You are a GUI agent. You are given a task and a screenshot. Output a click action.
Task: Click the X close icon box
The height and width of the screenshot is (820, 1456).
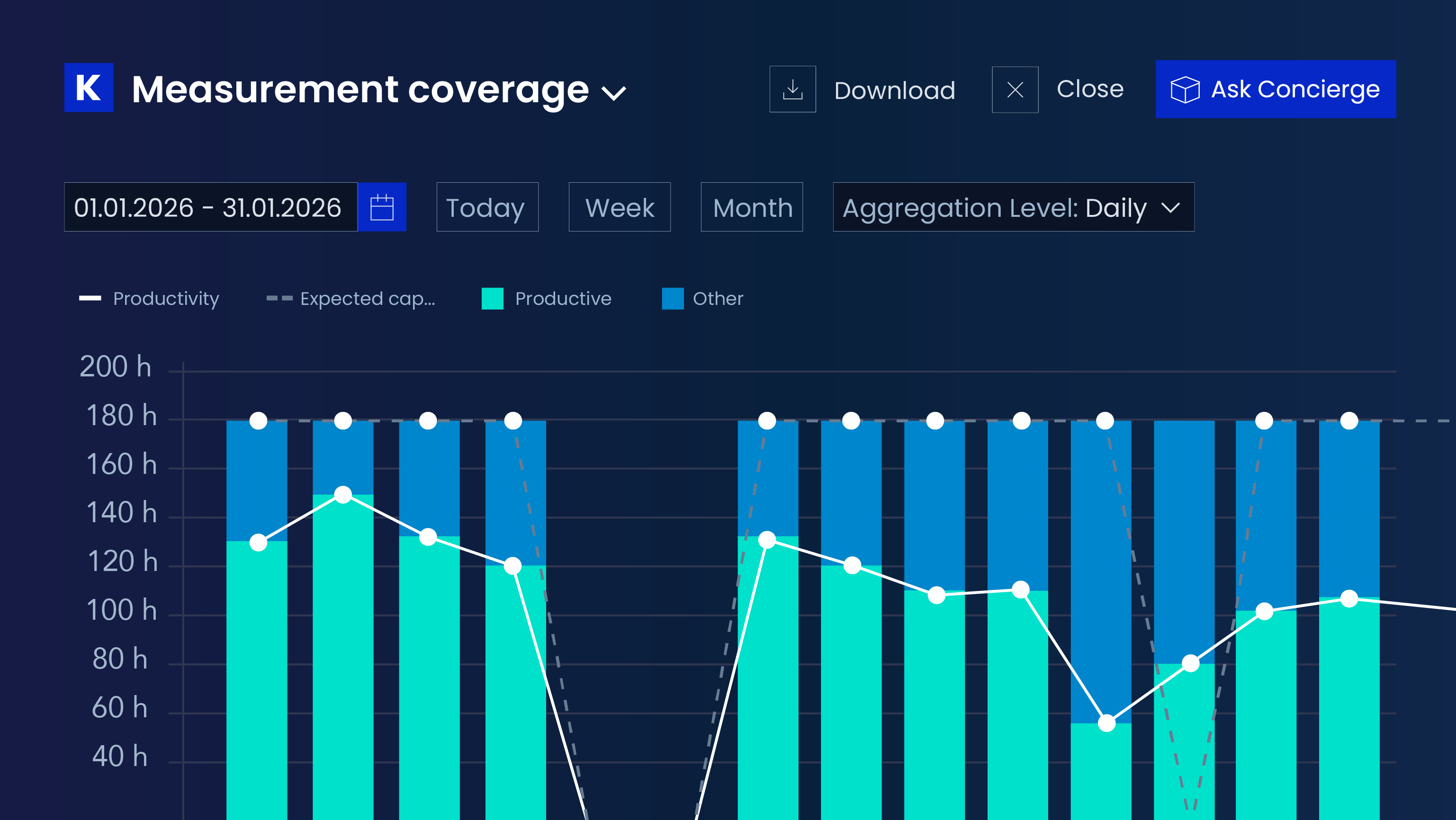click(1015, 89)
